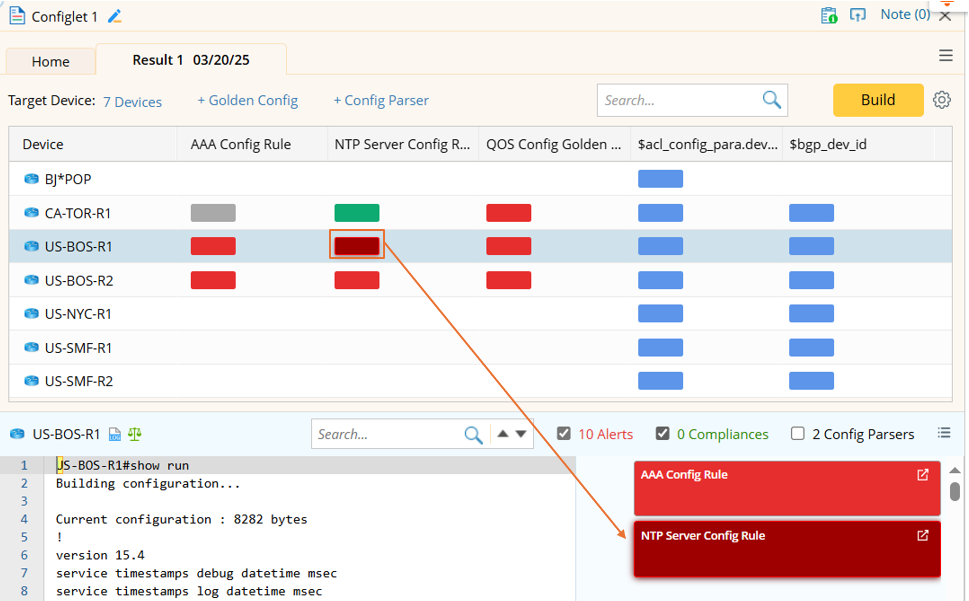This screenshot has width=969, height=601.
Task: Jump to previous search match arrow
Action: [x=503, y=434]
